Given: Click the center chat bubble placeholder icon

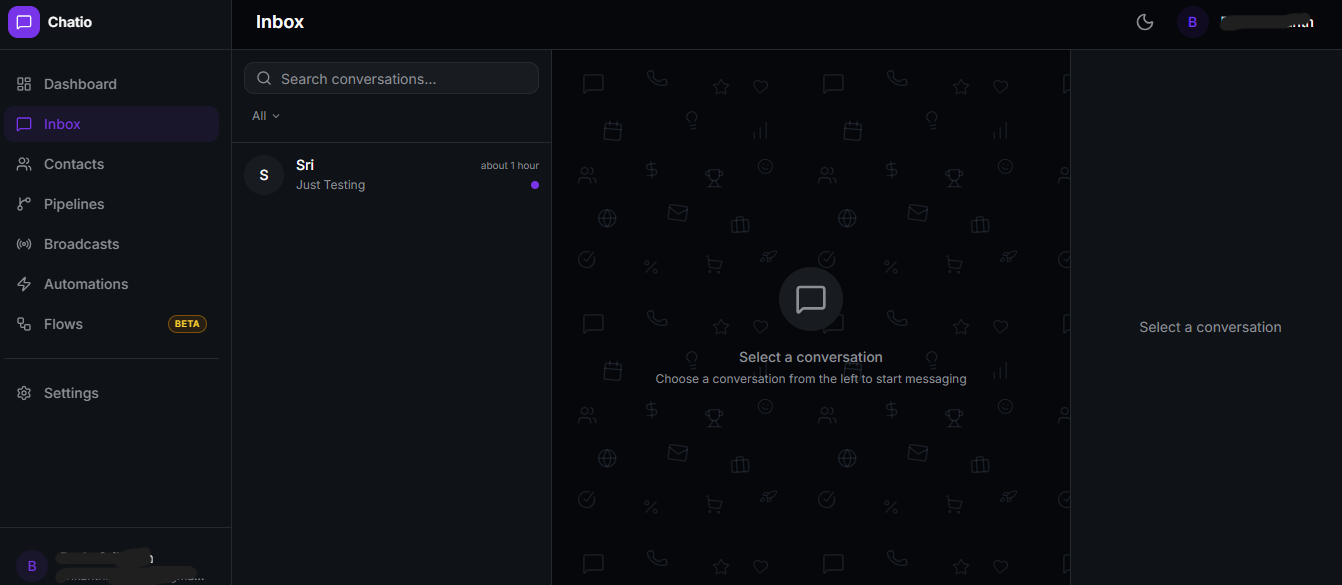Looking at the screenshot, I should click(811, 299).
